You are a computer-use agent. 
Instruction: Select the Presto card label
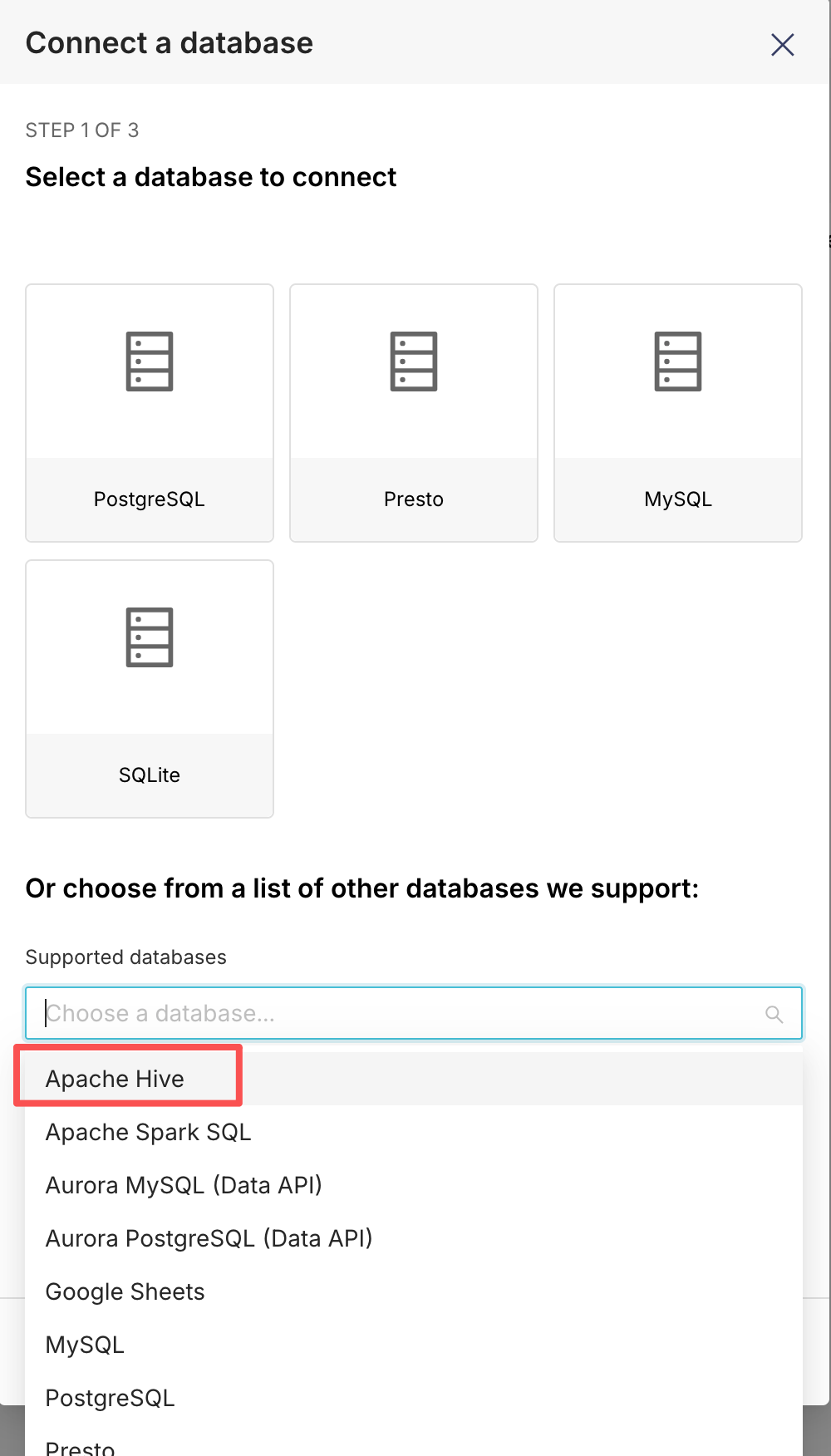(414, 499)
